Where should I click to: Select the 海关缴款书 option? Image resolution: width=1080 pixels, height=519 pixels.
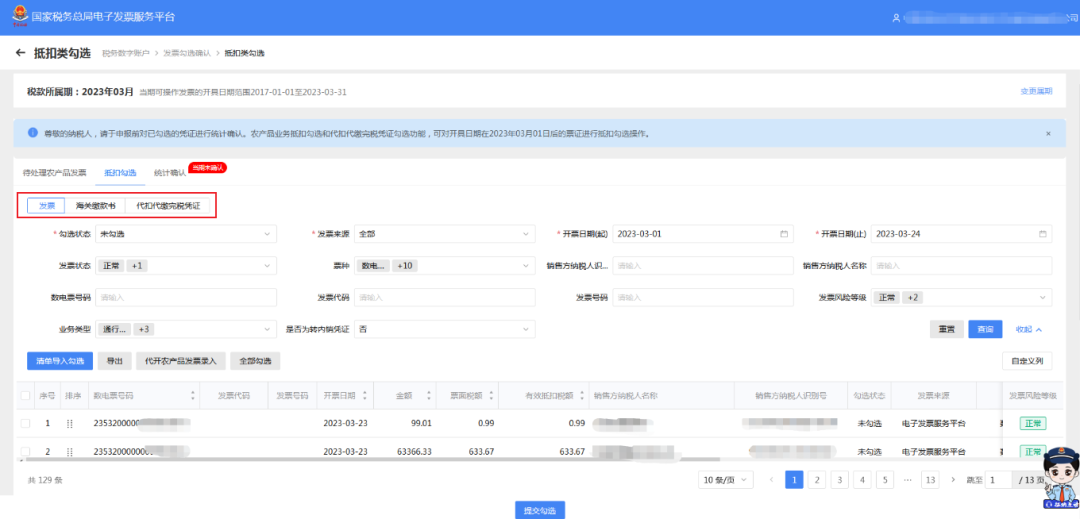(x=96, y=206)
